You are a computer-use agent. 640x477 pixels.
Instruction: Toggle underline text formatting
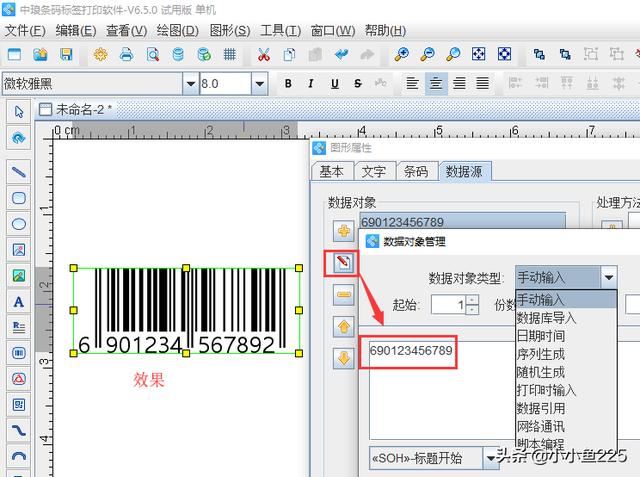click(335, 84)
